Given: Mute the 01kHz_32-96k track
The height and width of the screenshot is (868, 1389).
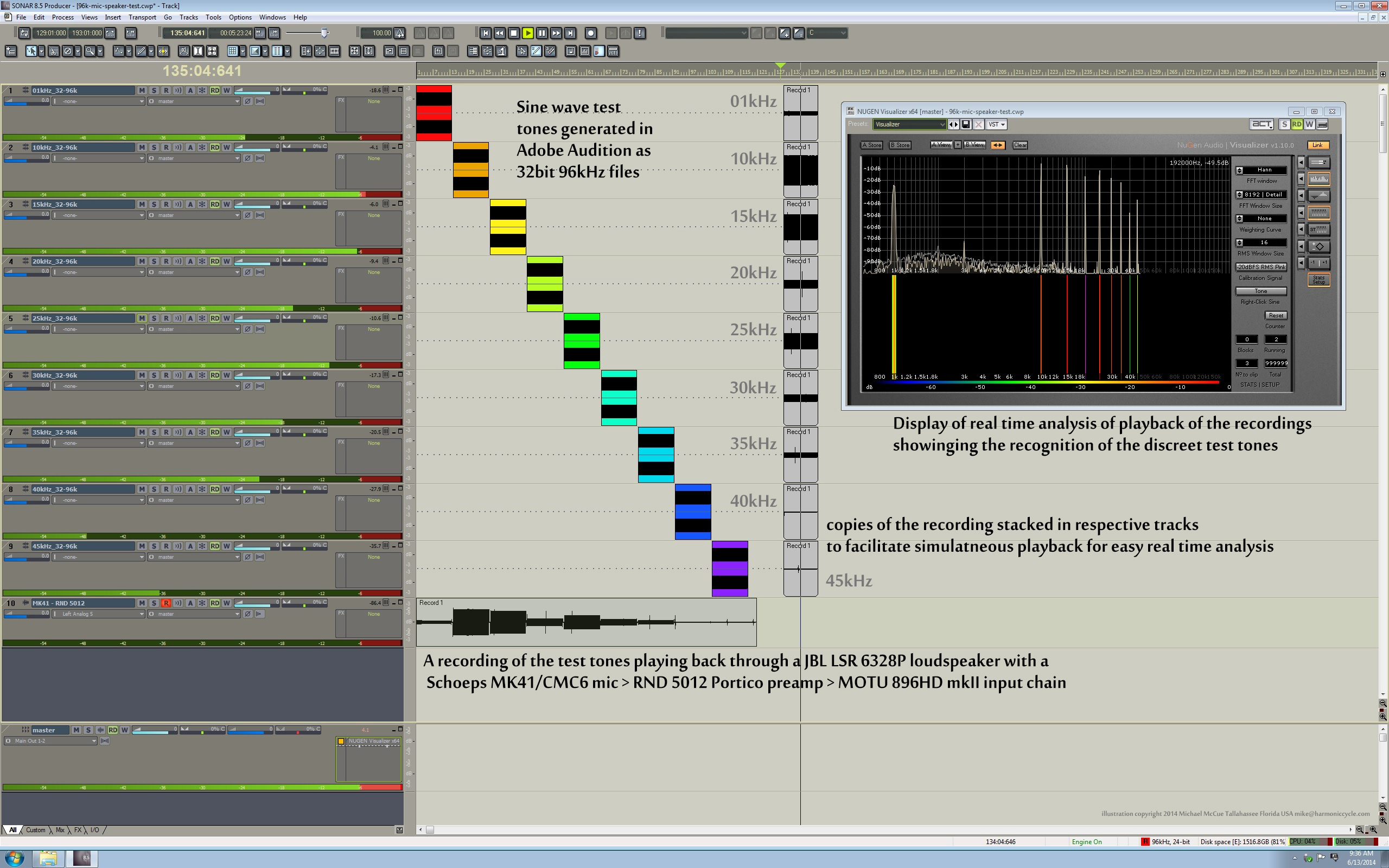Looking at the screenshot, I should coord(142,91).
